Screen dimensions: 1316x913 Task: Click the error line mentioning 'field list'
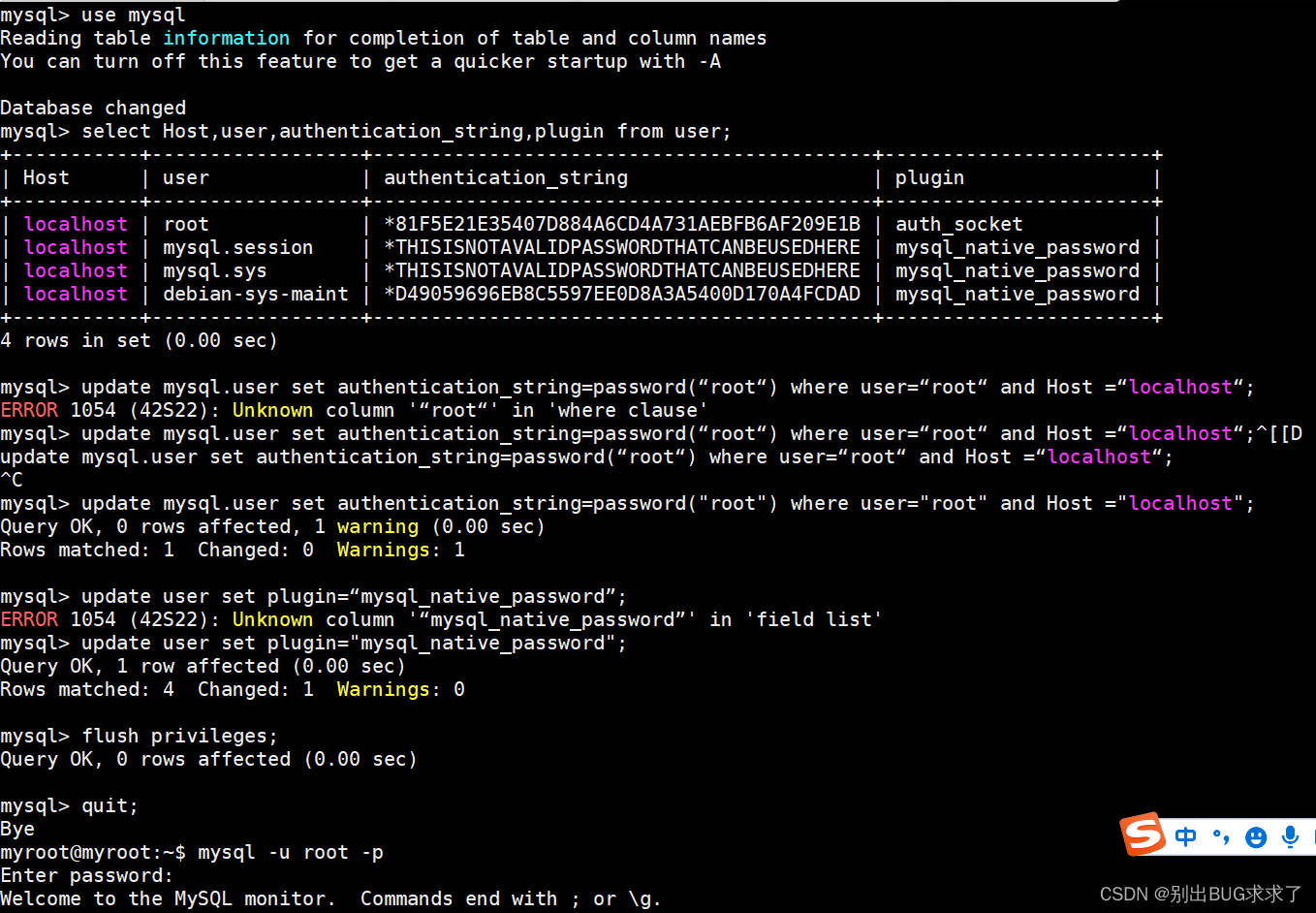pyautogui.click(x=442, y=619)
